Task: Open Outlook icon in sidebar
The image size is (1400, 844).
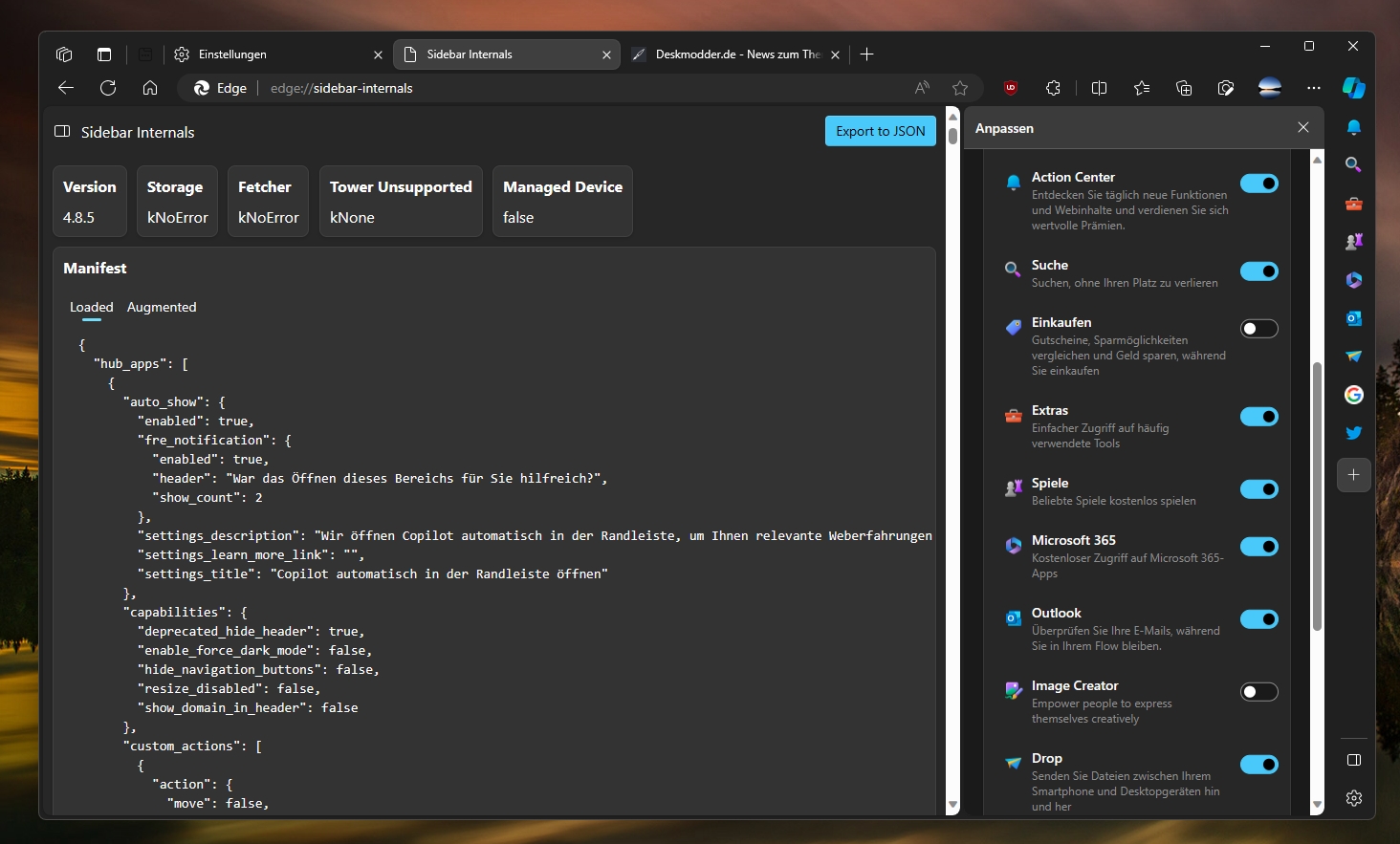Action: (1354, 318)
